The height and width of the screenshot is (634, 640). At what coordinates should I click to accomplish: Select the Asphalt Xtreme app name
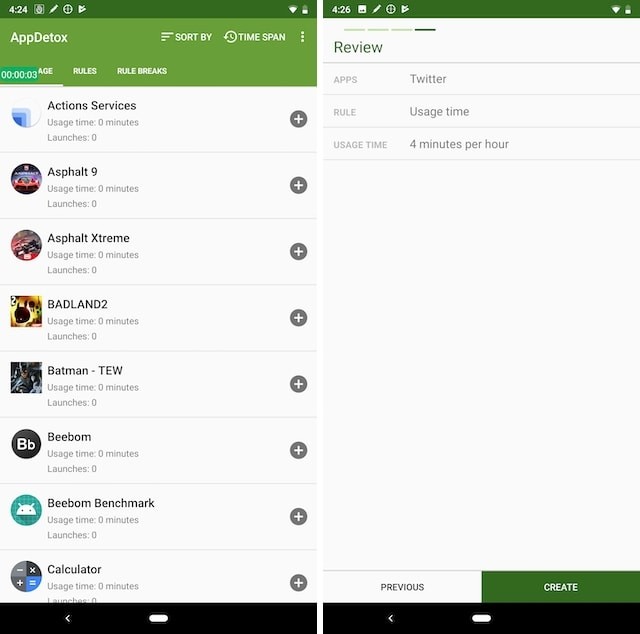tap(88, 238)
